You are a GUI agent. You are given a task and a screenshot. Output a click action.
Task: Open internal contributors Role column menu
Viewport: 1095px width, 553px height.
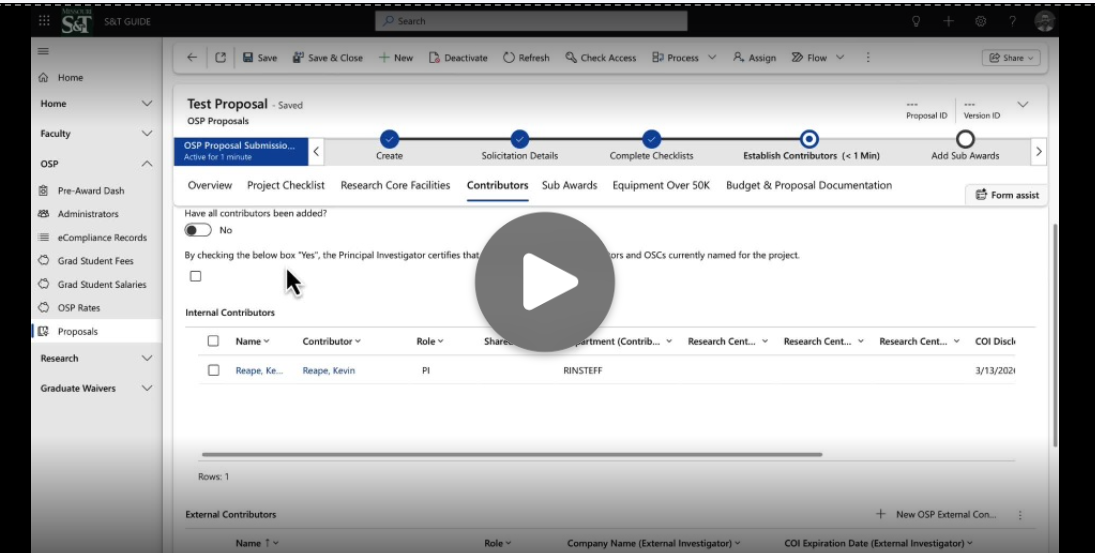coord(429,341)
